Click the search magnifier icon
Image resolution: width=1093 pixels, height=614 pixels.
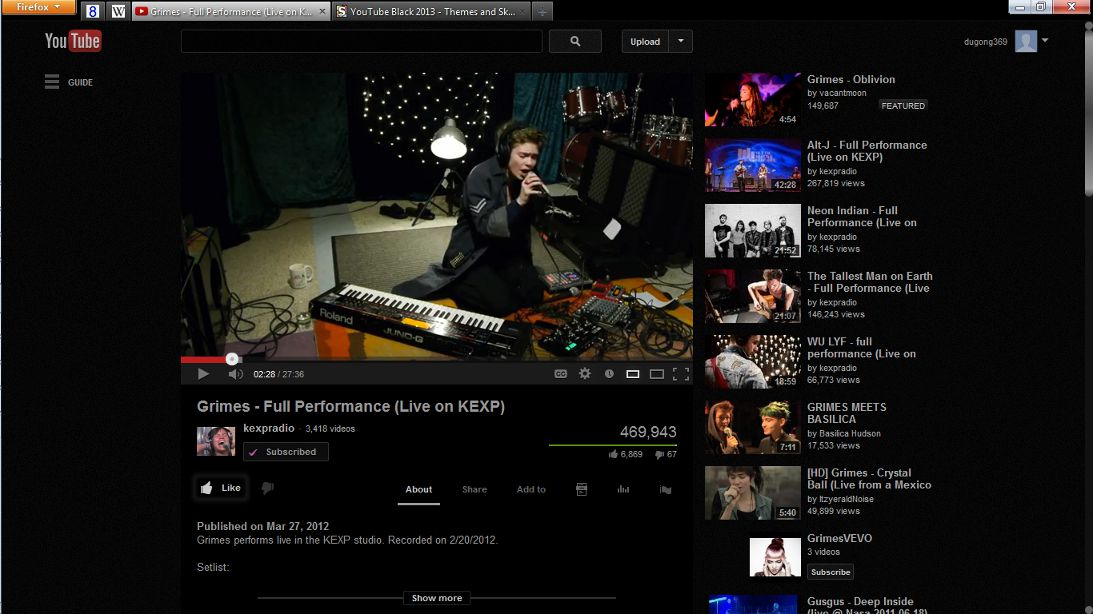click(573, 41)
